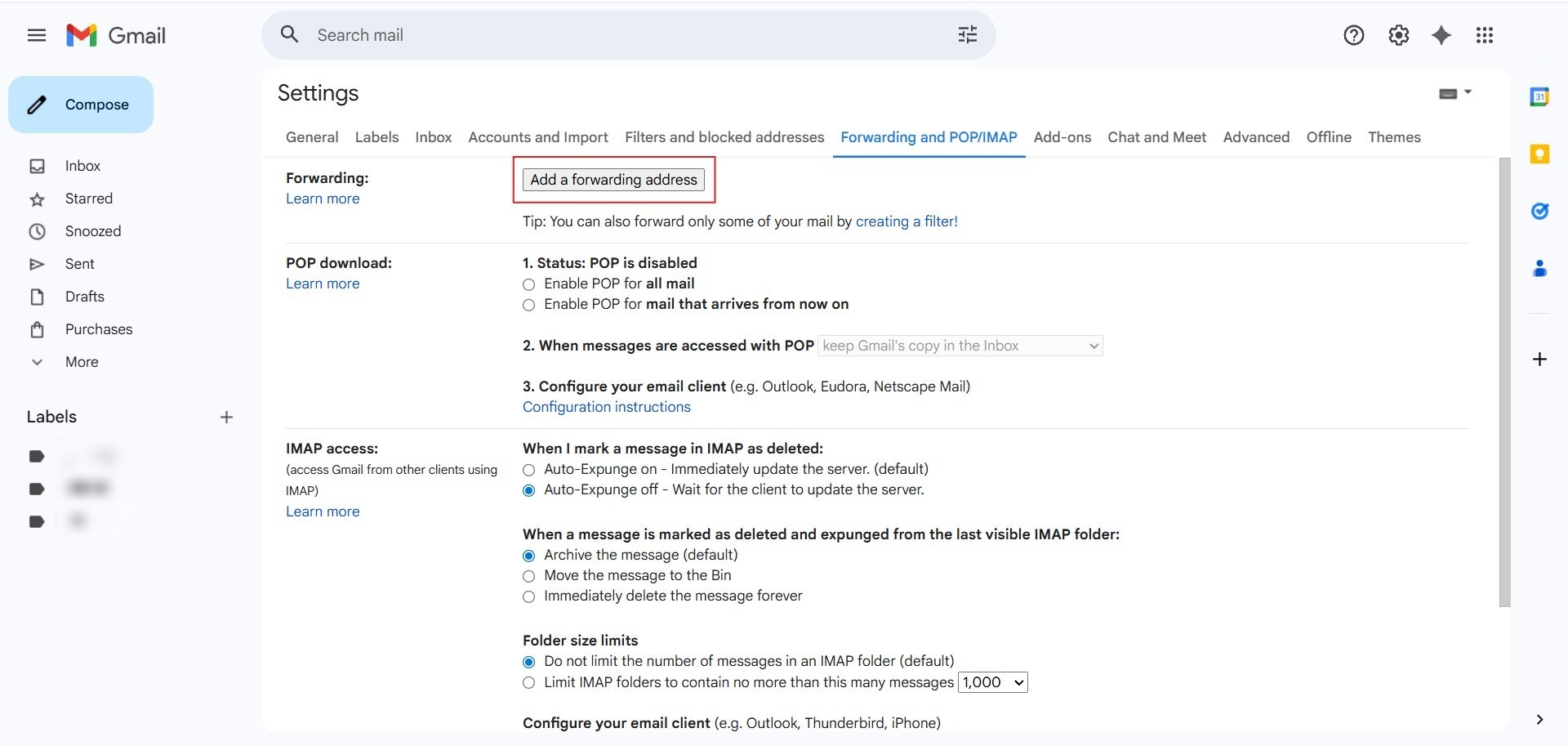Screen dimensions: 1568x746
Task: Create new label with plus icon
Action: 226,418
